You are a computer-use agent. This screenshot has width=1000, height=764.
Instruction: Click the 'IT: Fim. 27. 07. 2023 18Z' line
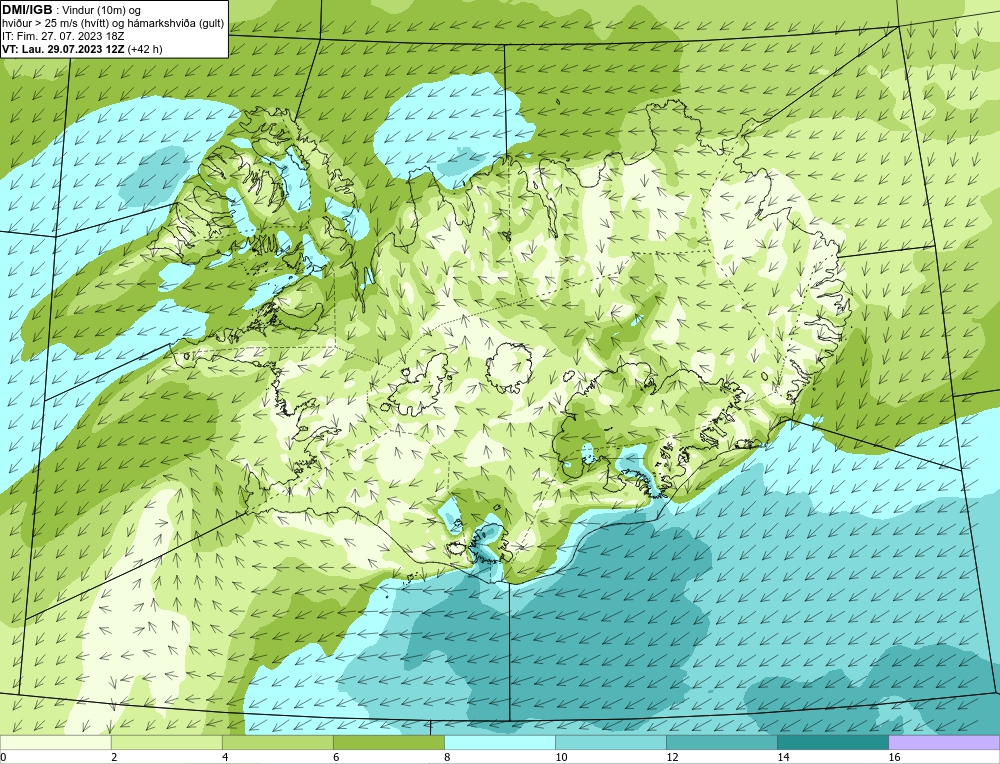coord(63,36)
